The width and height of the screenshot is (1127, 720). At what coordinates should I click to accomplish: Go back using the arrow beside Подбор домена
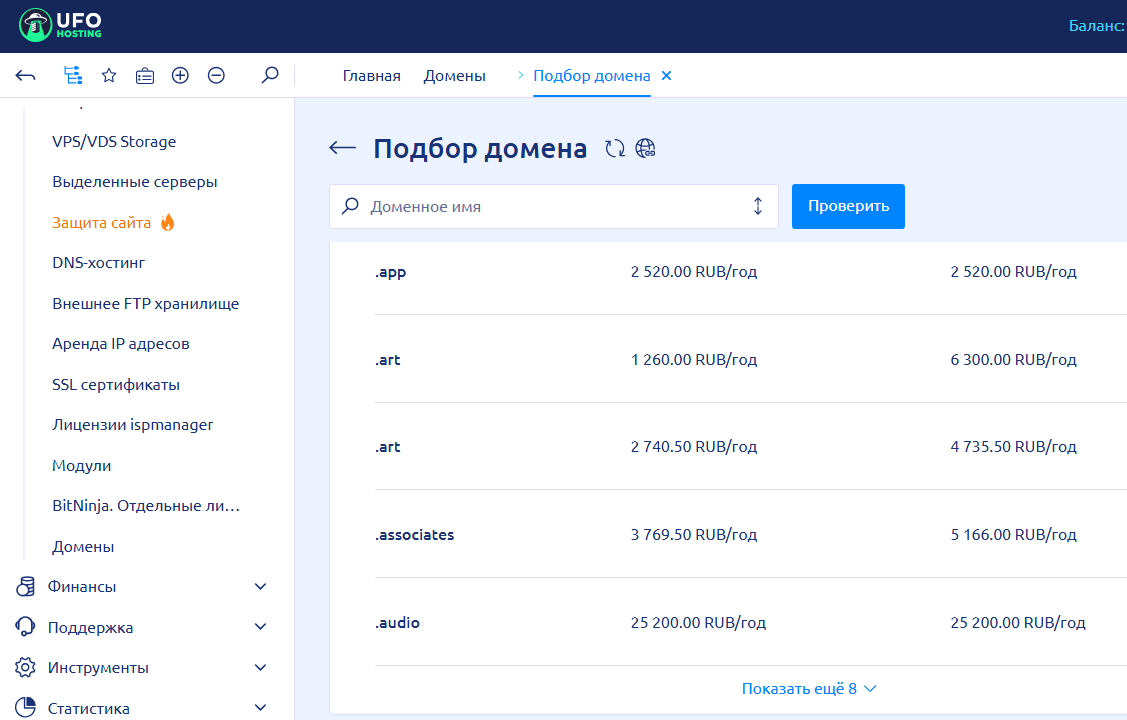[342, 148]
